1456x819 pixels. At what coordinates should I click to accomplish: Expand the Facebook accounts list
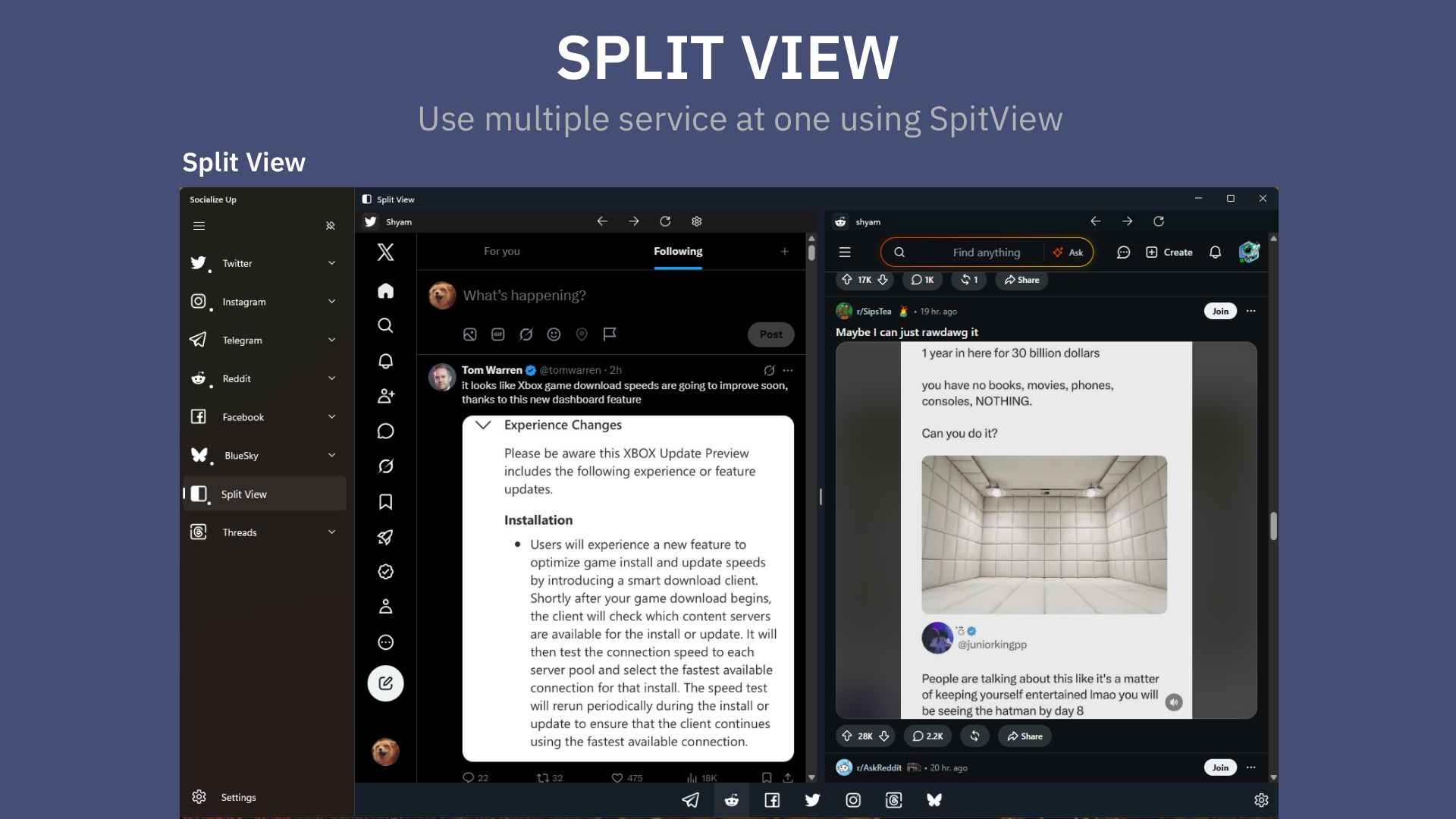point(331,417)
